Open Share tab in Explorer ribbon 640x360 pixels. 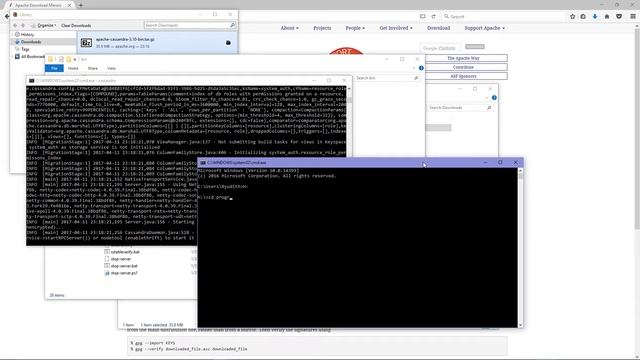tap(93, 68)
